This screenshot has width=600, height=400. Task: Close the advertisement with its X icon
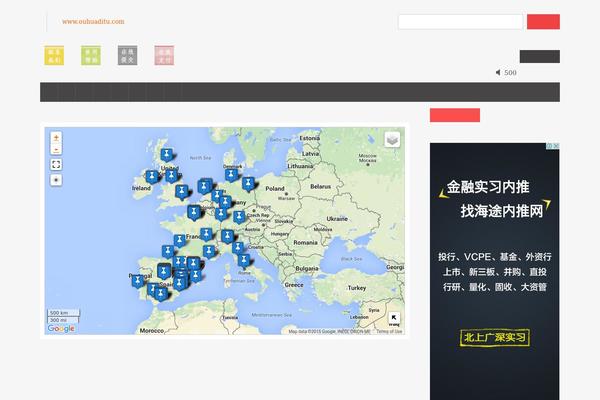[x=556, y=146]
